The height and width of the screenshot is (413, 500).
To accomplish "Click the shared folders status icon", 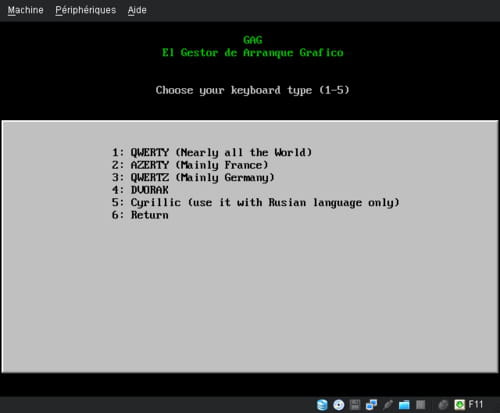I will tap(404, 405).
